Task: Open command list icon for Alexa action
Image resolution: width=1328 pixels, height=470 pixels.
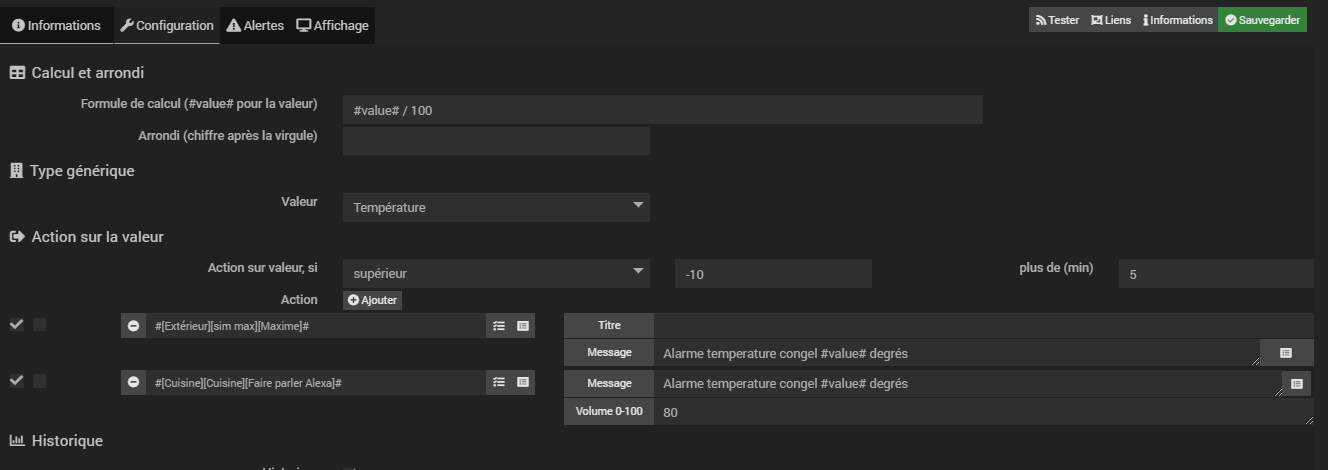Action: [x=522, y=383]
